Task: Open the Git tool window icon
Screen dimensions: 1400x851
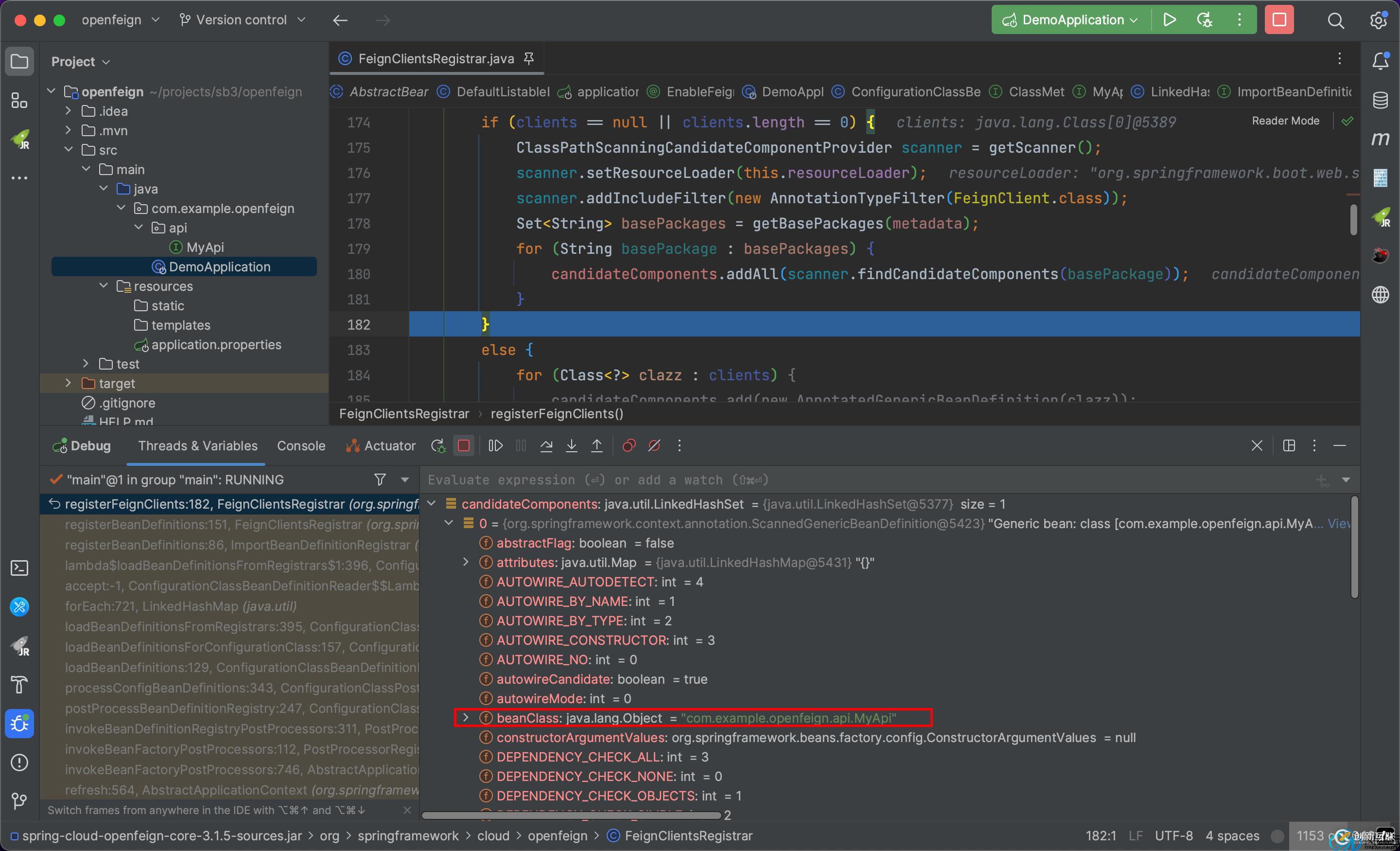Action: point(20,801)
